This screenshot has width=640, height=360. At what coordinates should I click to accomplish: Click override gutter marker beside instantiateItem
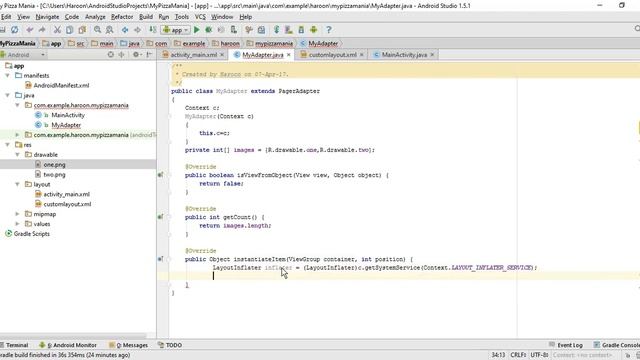coord(160,259)
